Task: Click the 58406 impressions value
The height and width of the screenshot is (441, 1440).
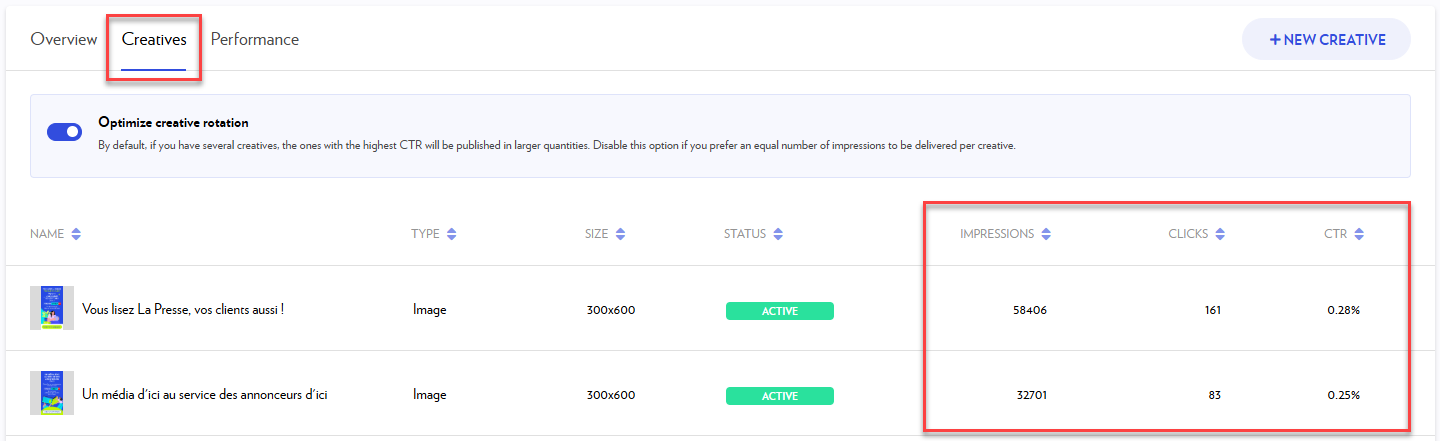Action: click(1029, 311)
